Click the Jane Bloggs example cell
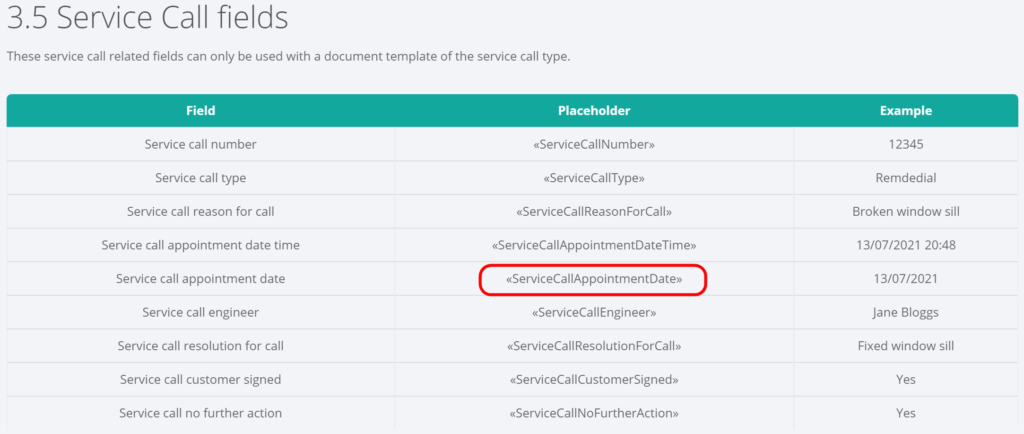Image resolution: width=1024 pixels, height=434 pixels. (905, 313)
